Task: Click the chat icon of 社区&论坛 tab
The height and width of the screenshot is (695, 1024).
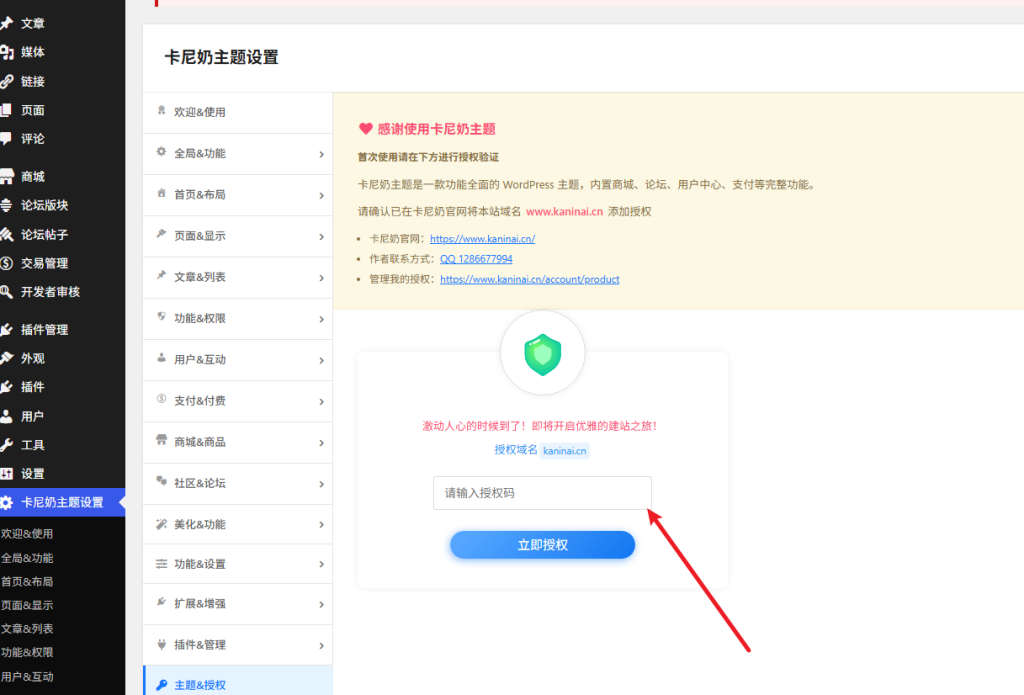Action: (x=161, y=481)
